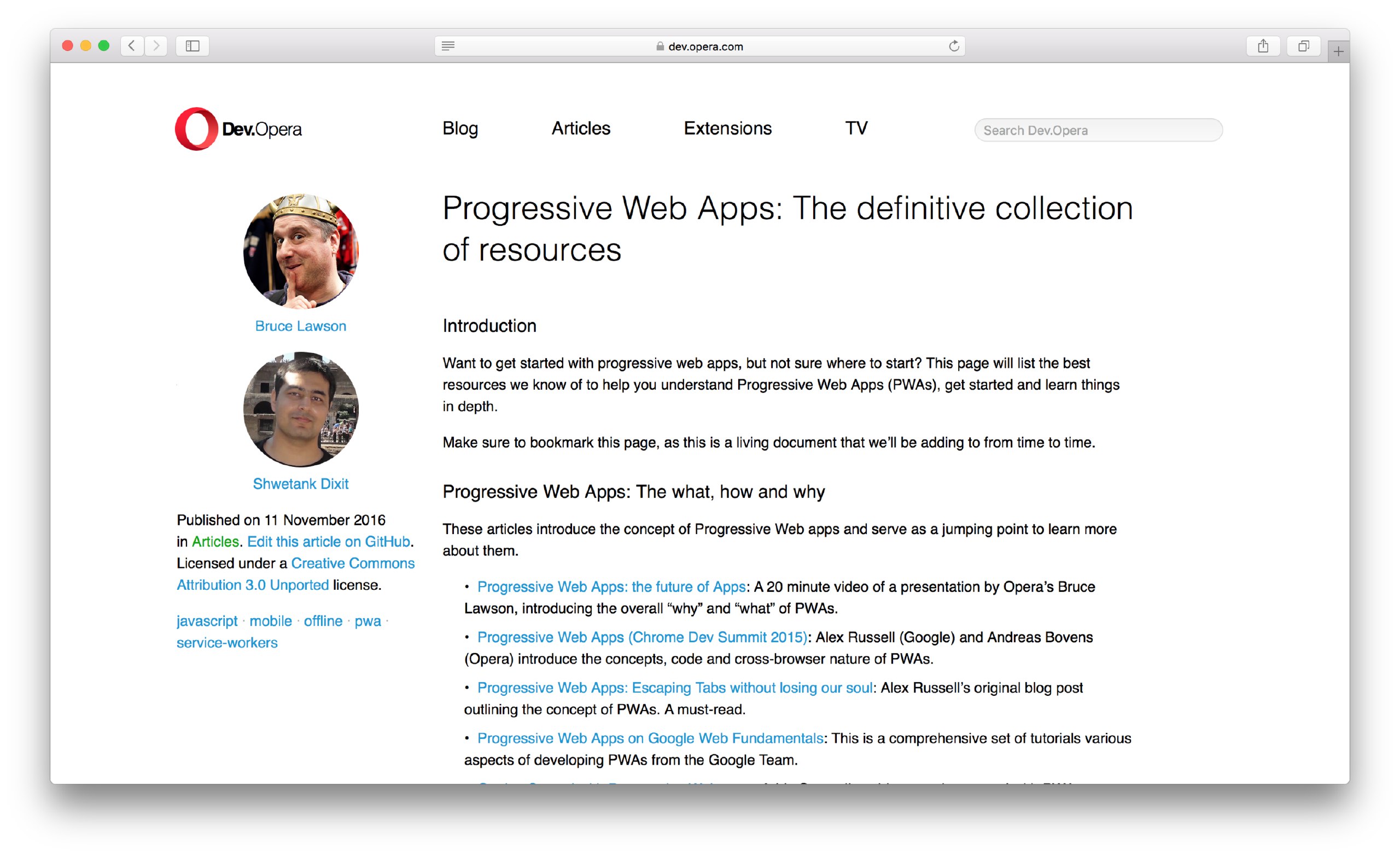
Task: Click the yellow minimize window button
Action: (86, 45)
